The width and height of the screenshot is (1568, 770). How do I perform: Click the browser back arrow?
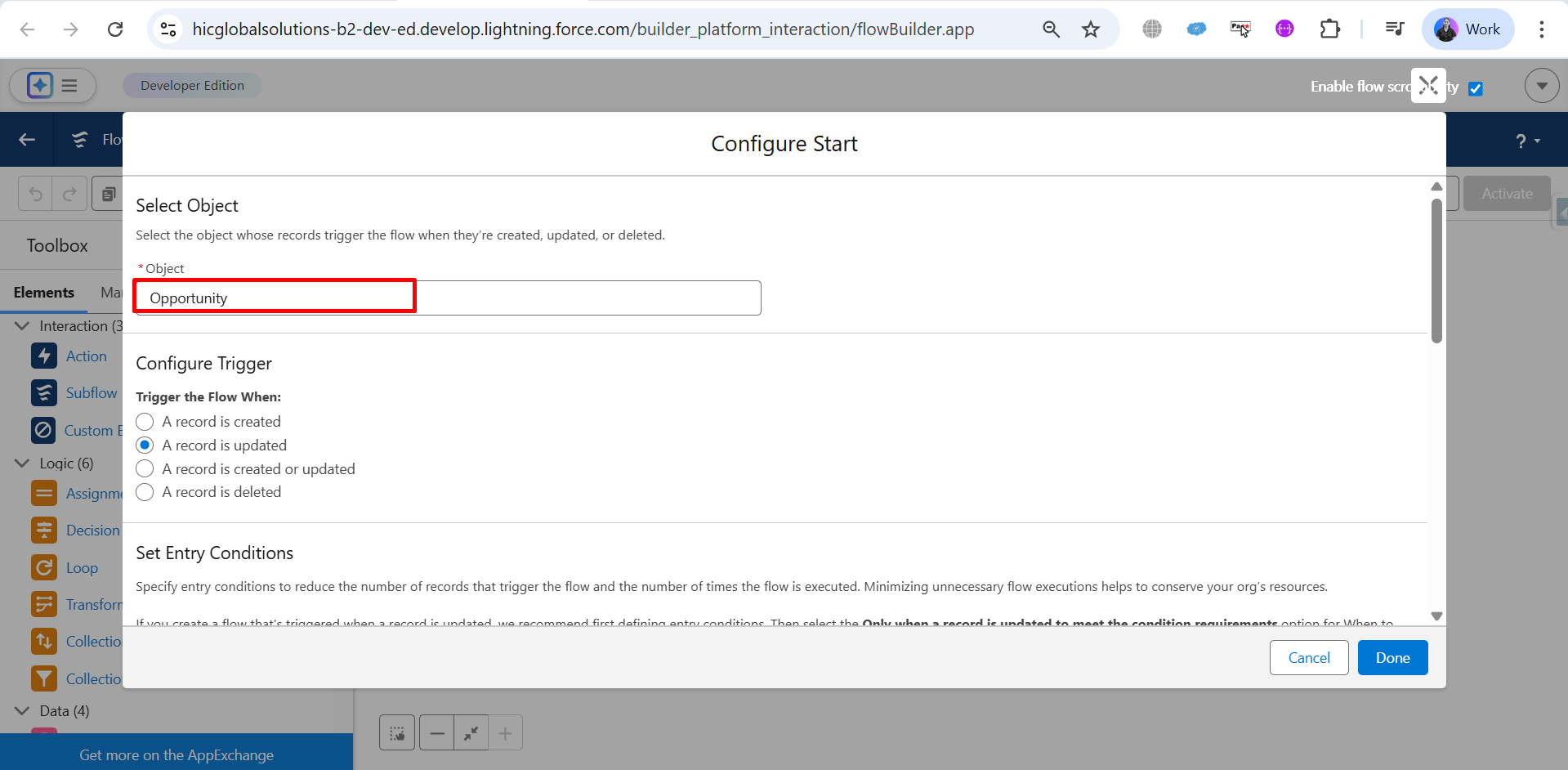(27, 29)
